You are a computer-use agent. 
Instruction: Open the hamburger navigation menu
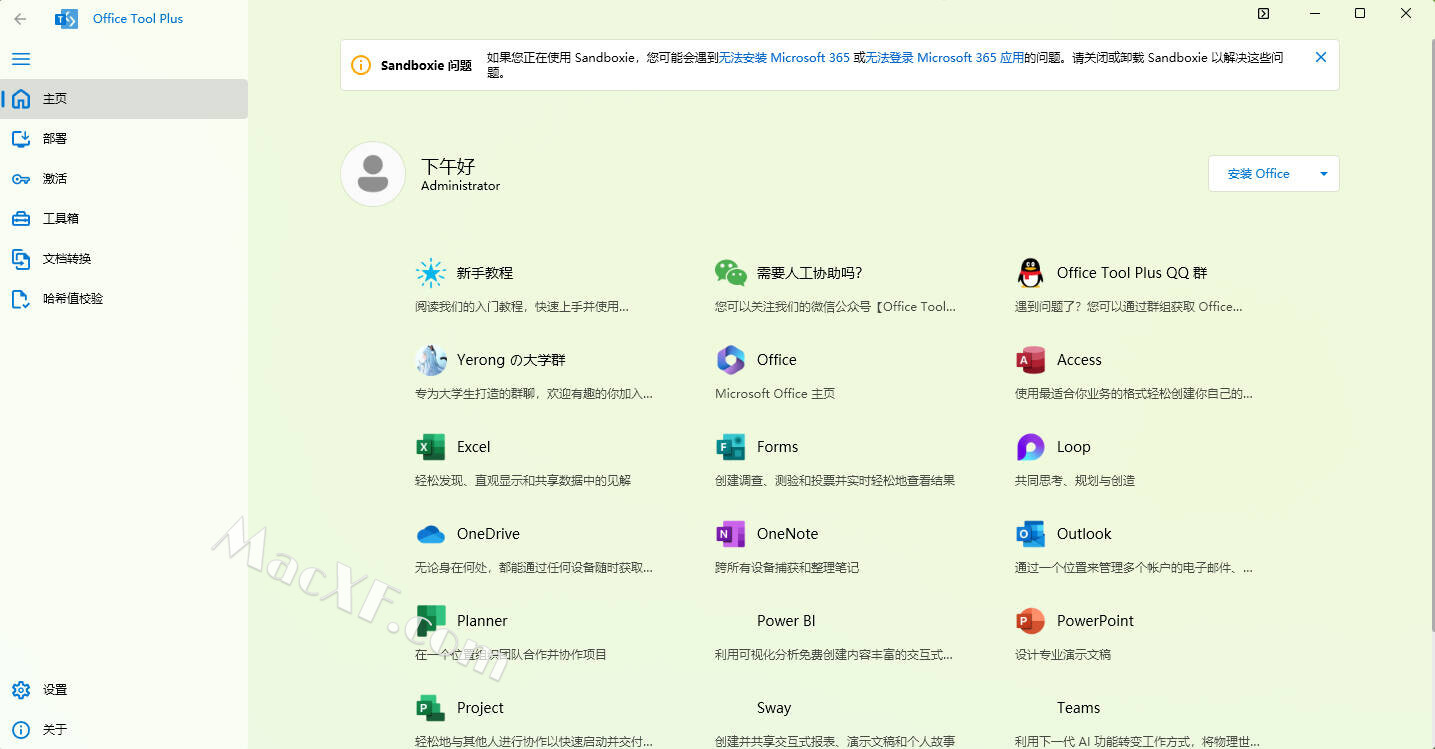pos(21,59)
